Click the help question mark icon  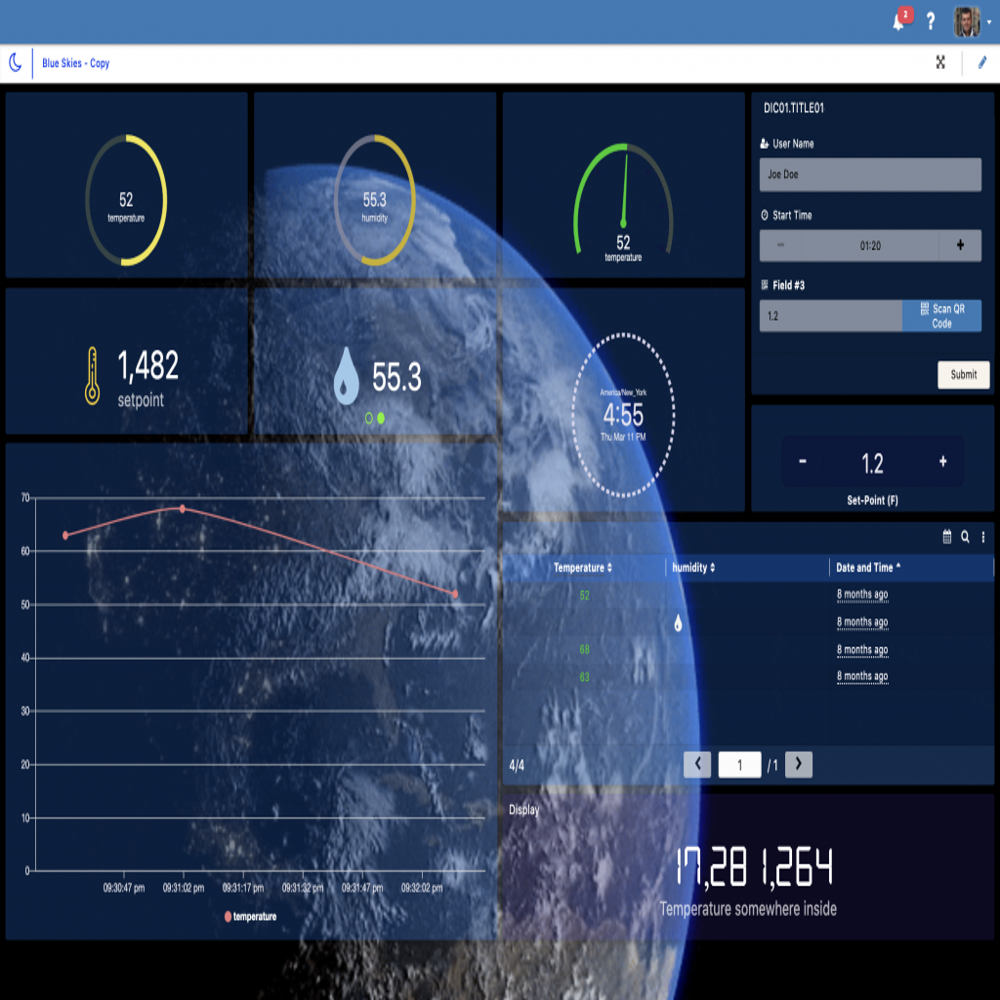(931, 21)
